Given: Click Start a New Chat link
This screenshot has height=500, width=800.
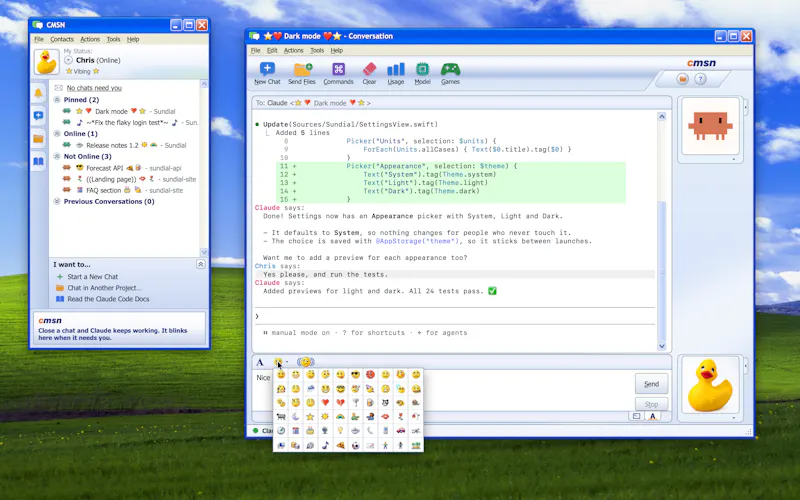Looking at the screenshot, I should pos(92,277).
